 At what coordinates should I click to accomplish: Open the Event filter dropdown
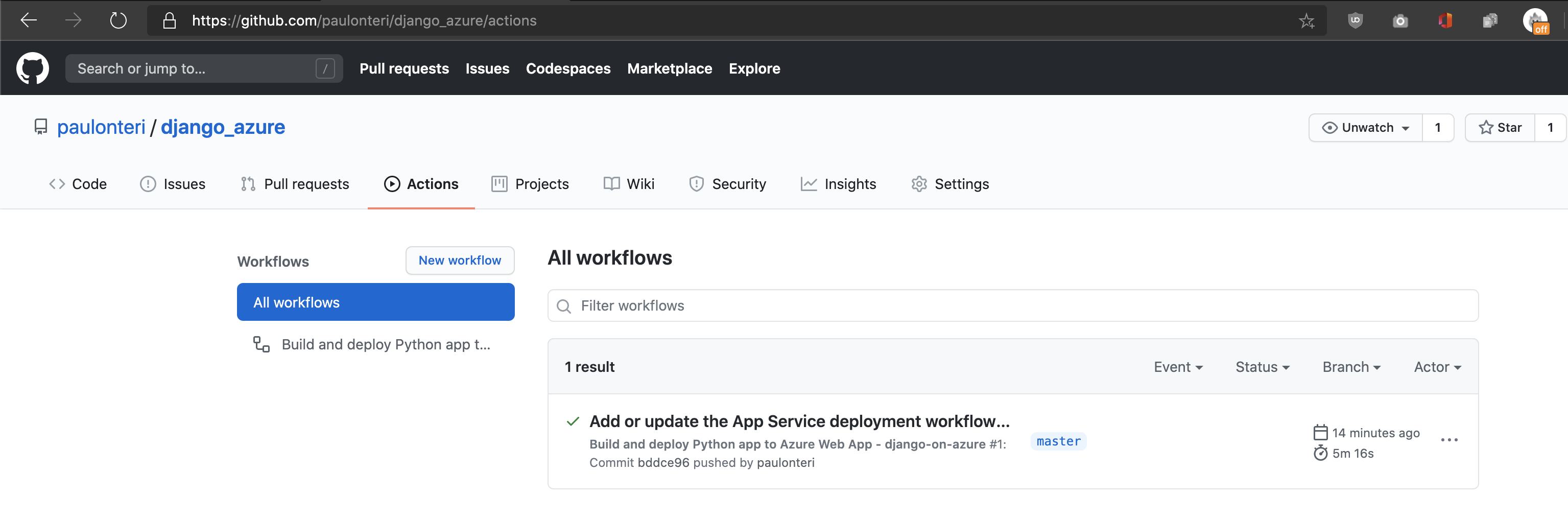[1178, 366]
